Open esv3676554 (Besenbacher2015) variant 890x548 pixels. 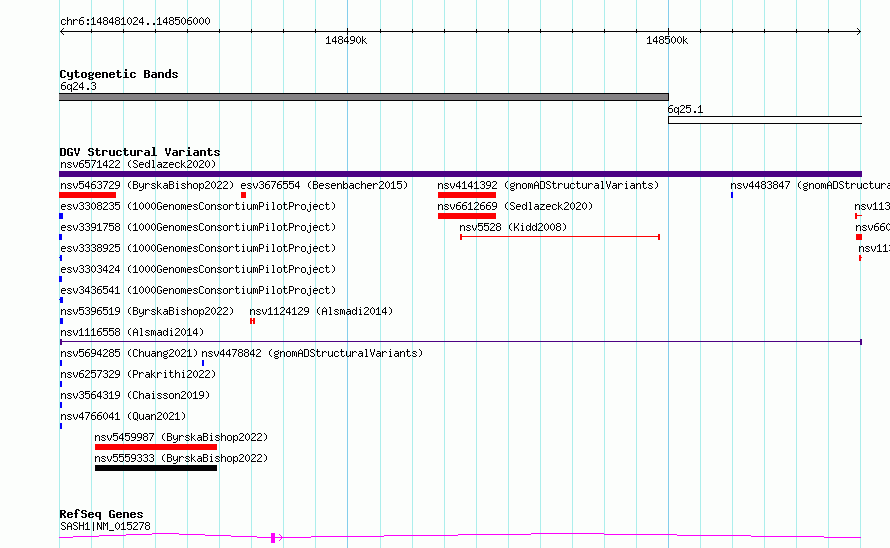[324, 185]
